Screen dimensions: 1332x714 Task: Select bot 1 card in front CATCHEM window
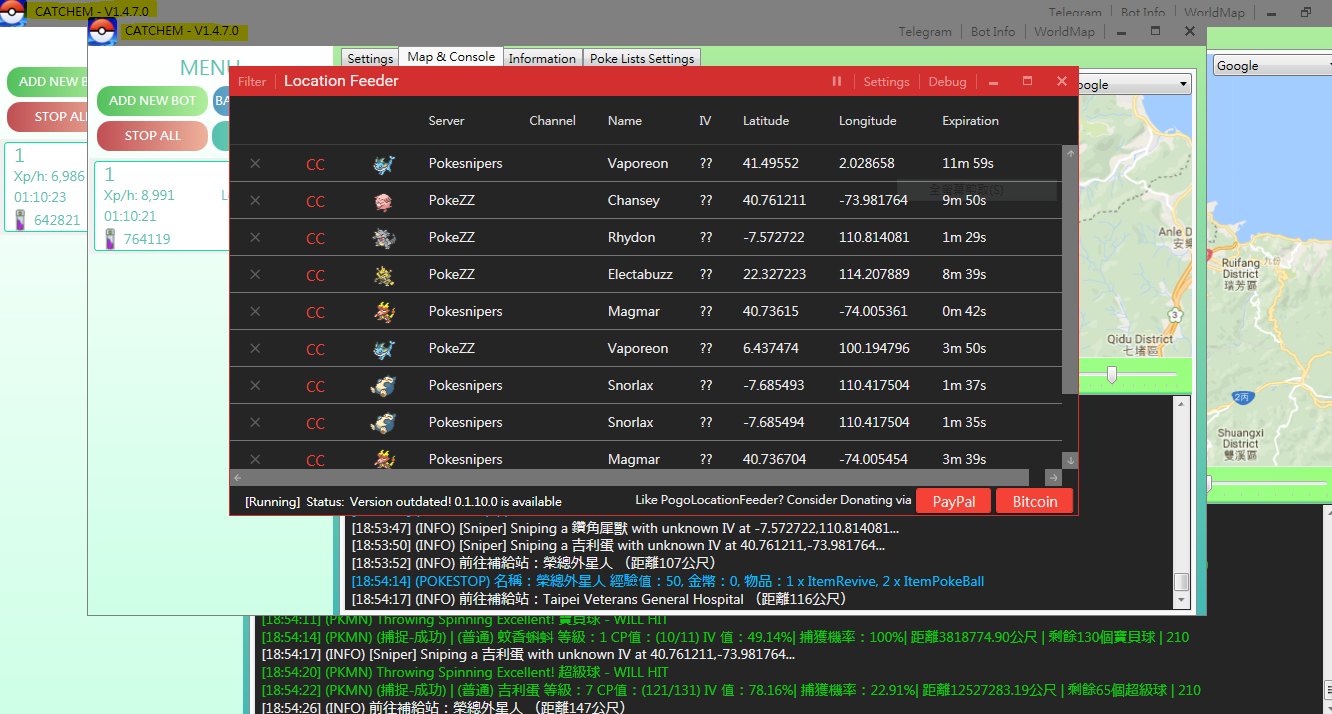pos(162,207)
